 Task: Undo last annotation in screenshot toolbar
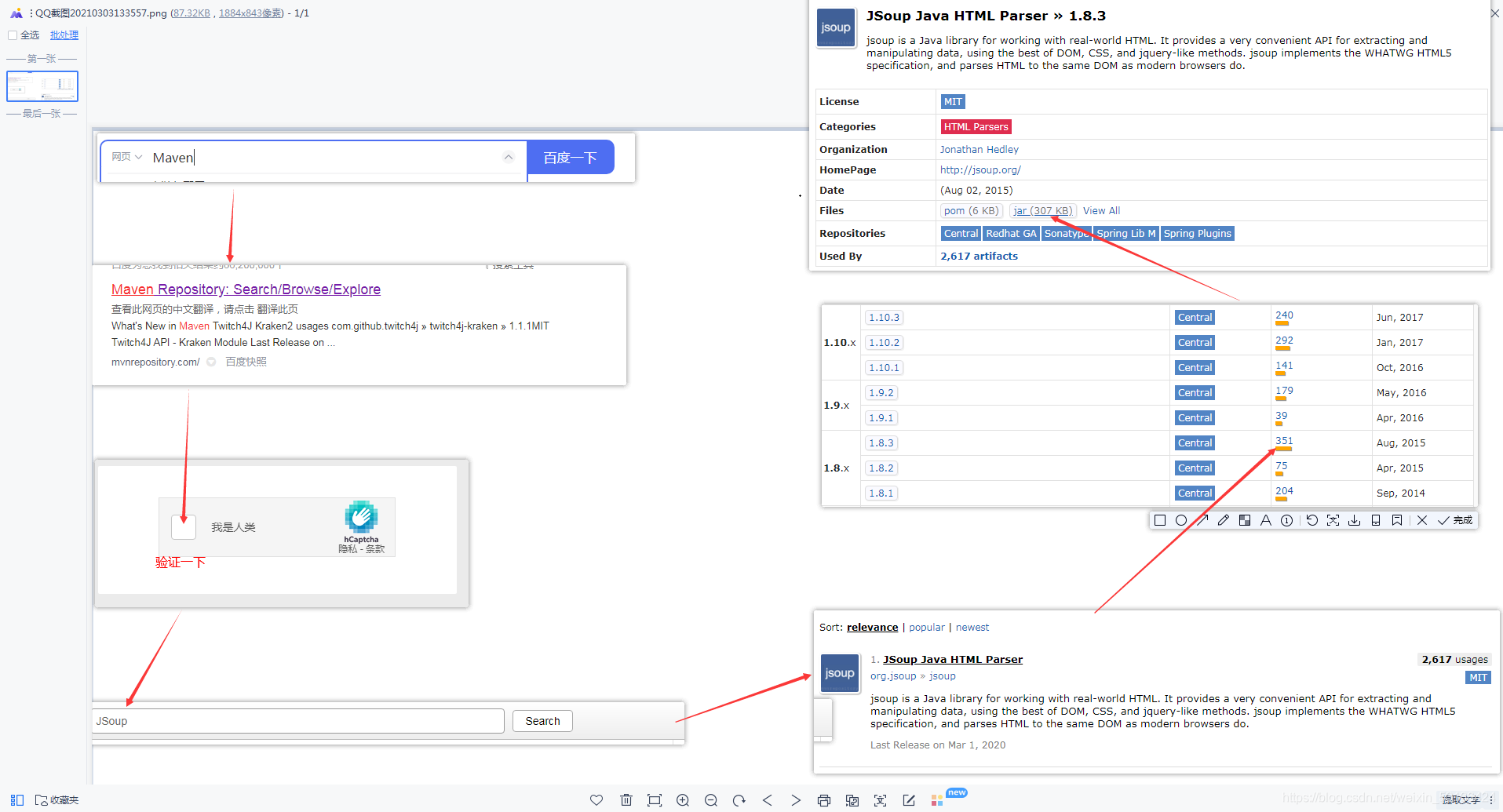[1312, 520]
